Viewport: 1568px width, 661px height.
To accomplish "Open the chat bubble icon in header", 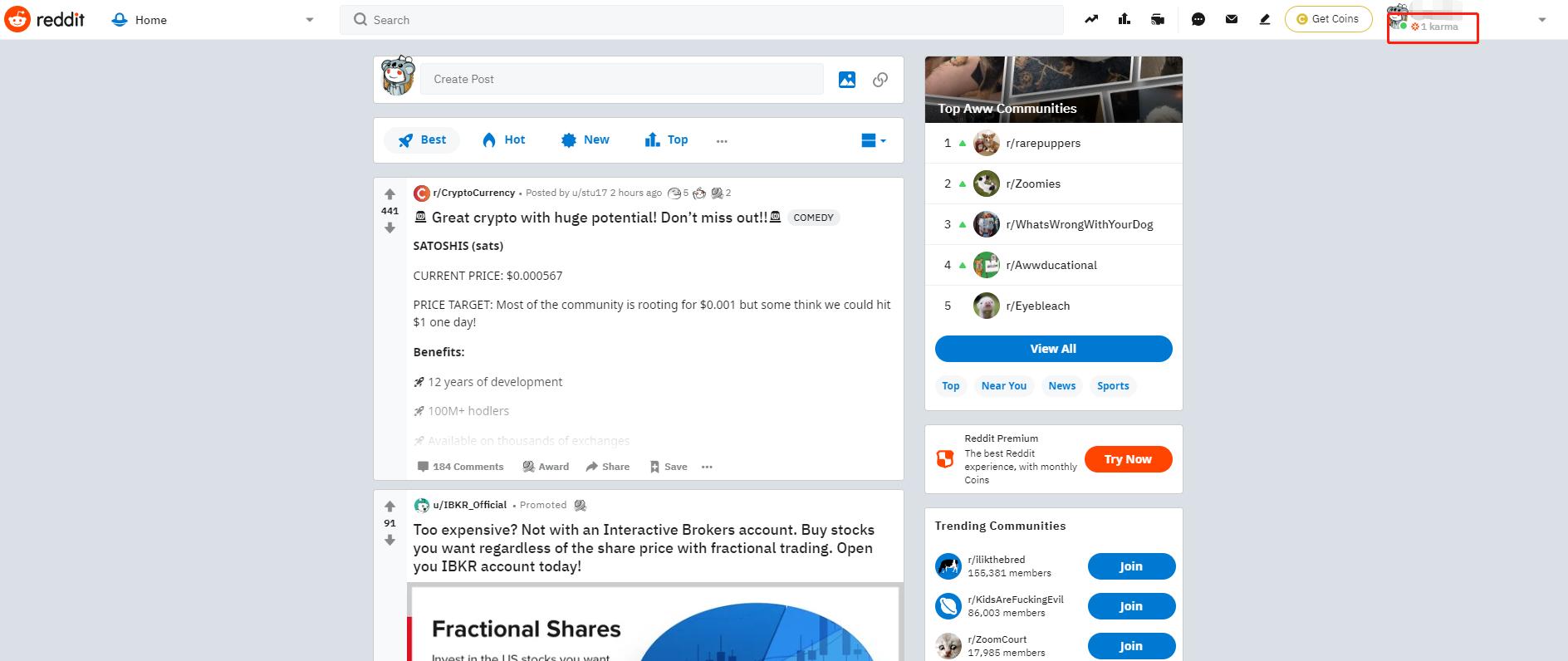I will 1198,19.
